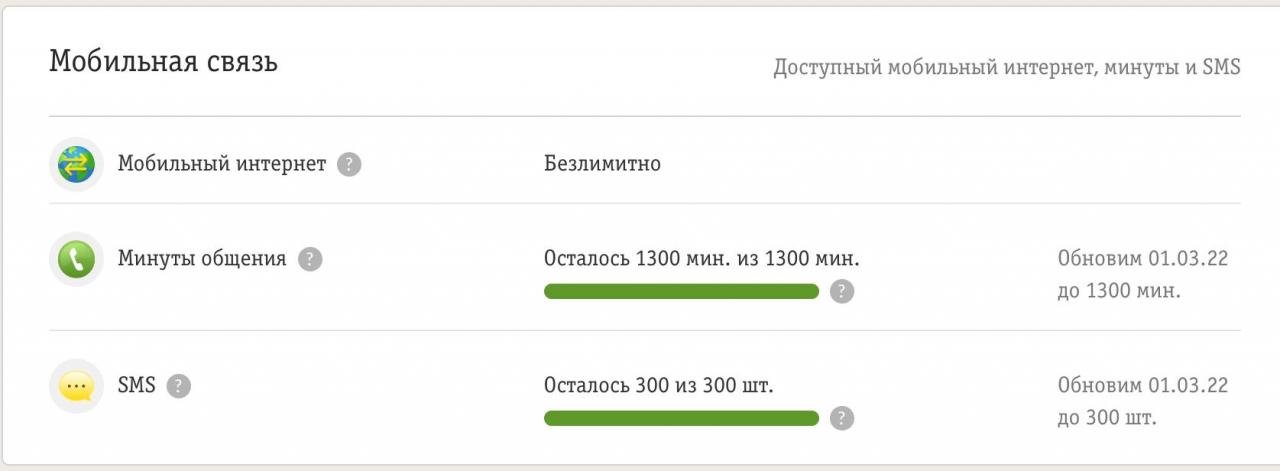Image resolution: width=1280 pixels, height=471 pixels.
Task: Select the SMS row label
Action: [136, 385]
